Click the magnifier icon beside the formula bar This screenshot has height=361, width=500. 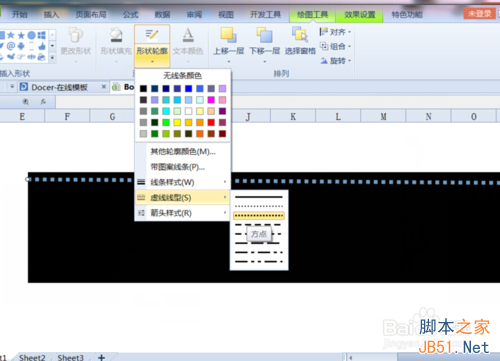25,102
